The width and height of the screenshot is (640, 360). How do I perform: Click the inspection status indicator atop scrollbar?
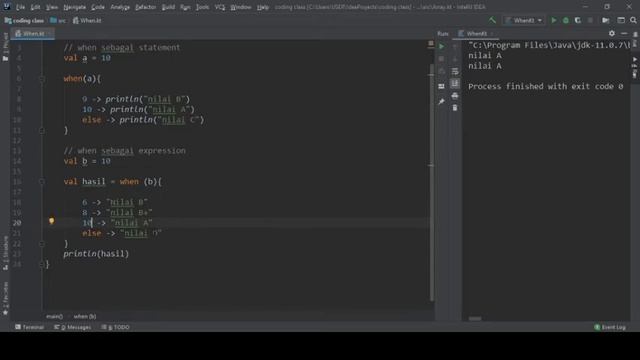tap(431, 43)
